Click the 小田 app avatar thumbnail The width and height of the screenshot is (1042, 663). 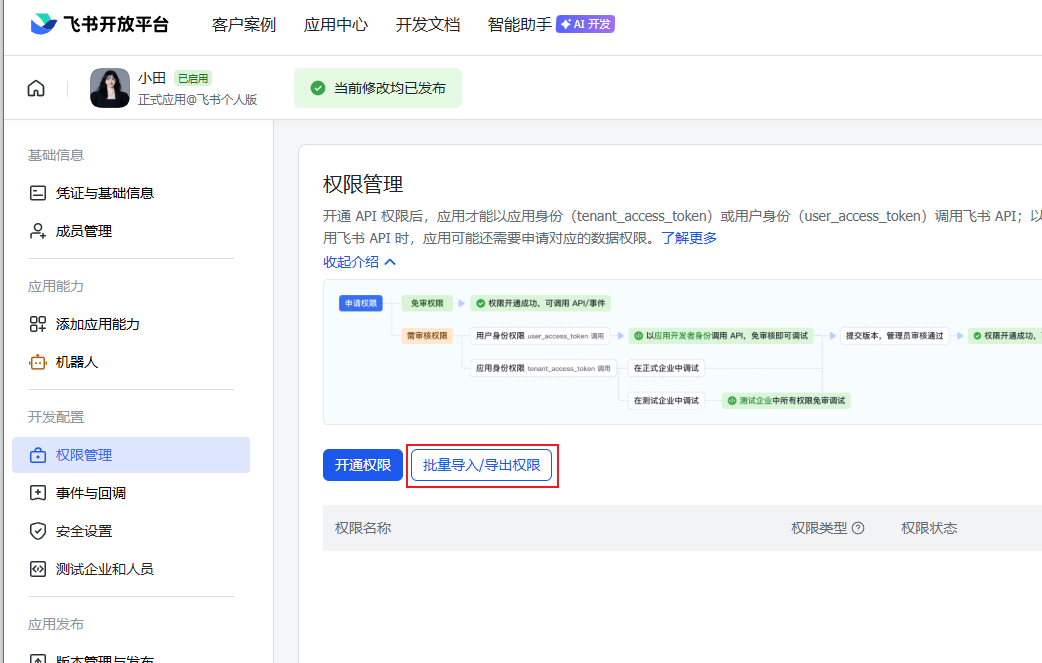[x=110, y=88]
